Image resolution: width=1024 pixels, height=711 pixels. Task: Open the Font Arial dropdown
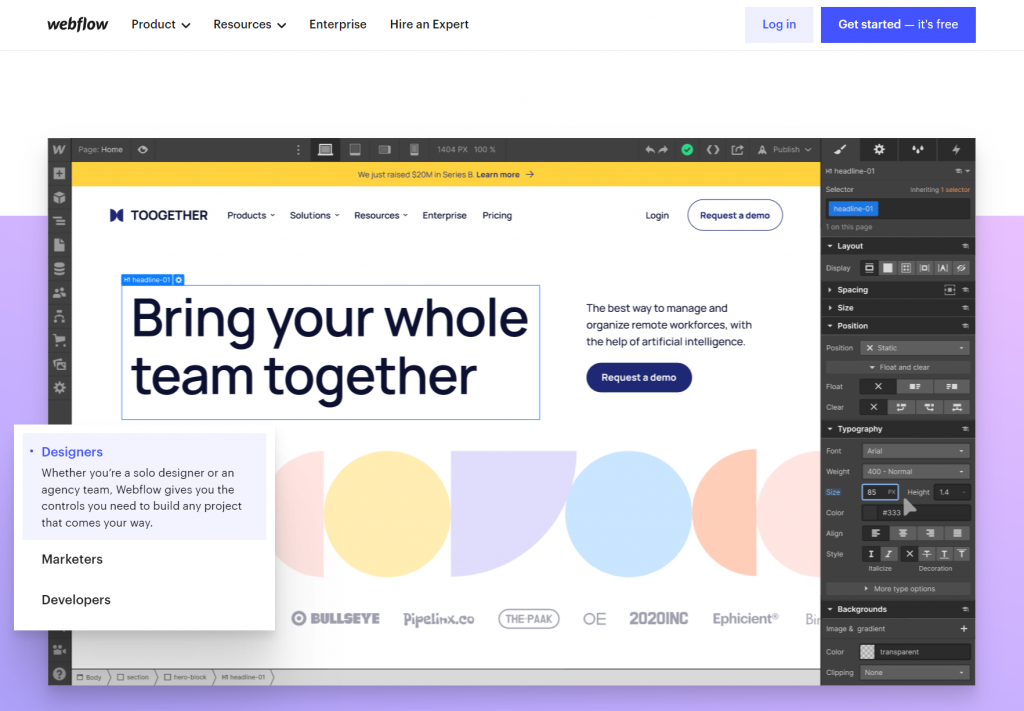click(916, 451)
